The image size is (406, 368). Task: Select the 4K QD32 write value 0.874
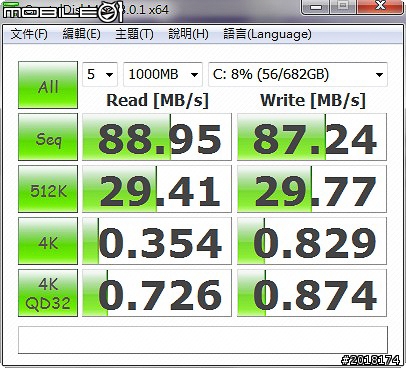coord(312,293)
